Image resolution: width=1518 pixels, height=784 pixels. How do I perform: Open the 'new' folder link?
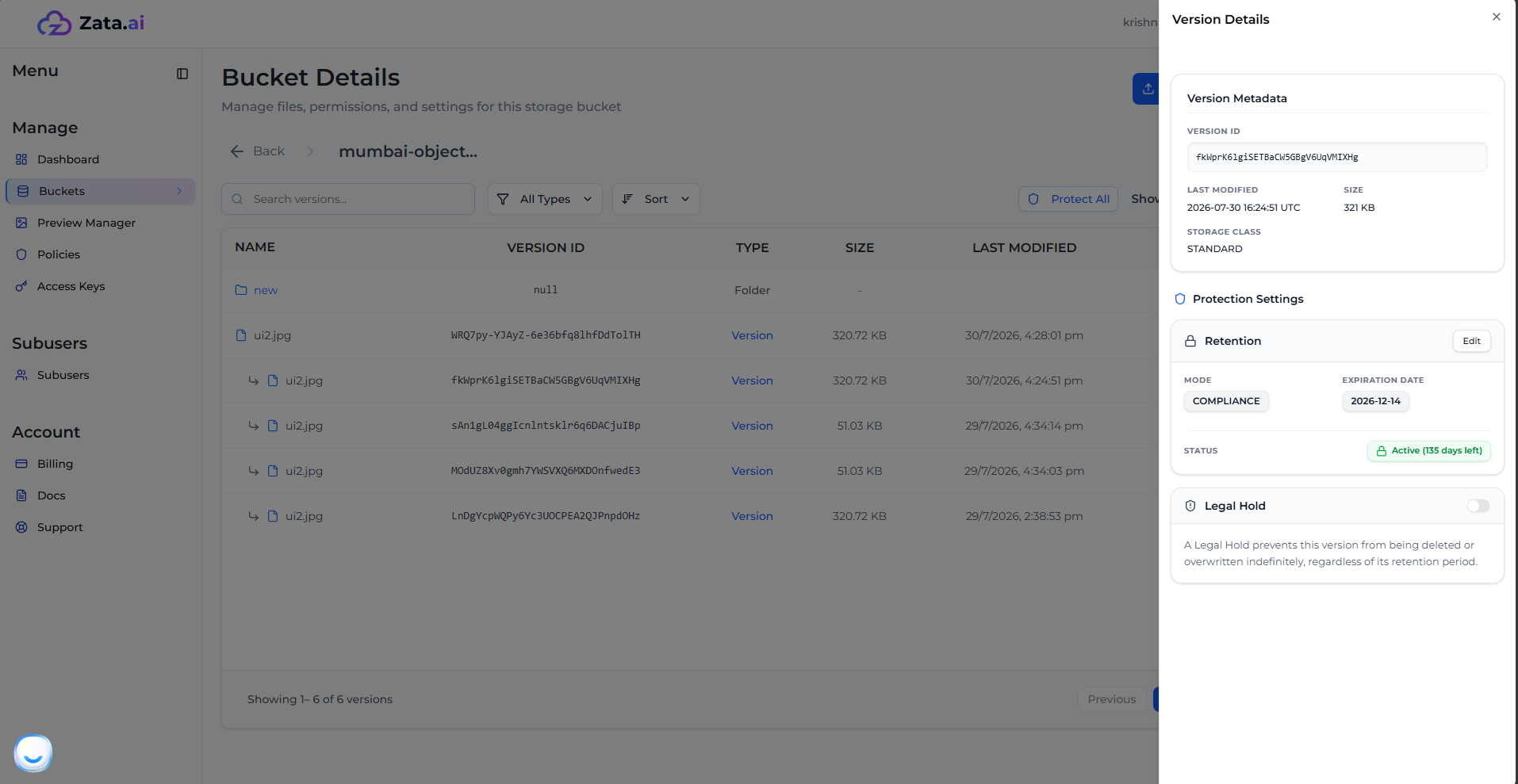[266, 290]
